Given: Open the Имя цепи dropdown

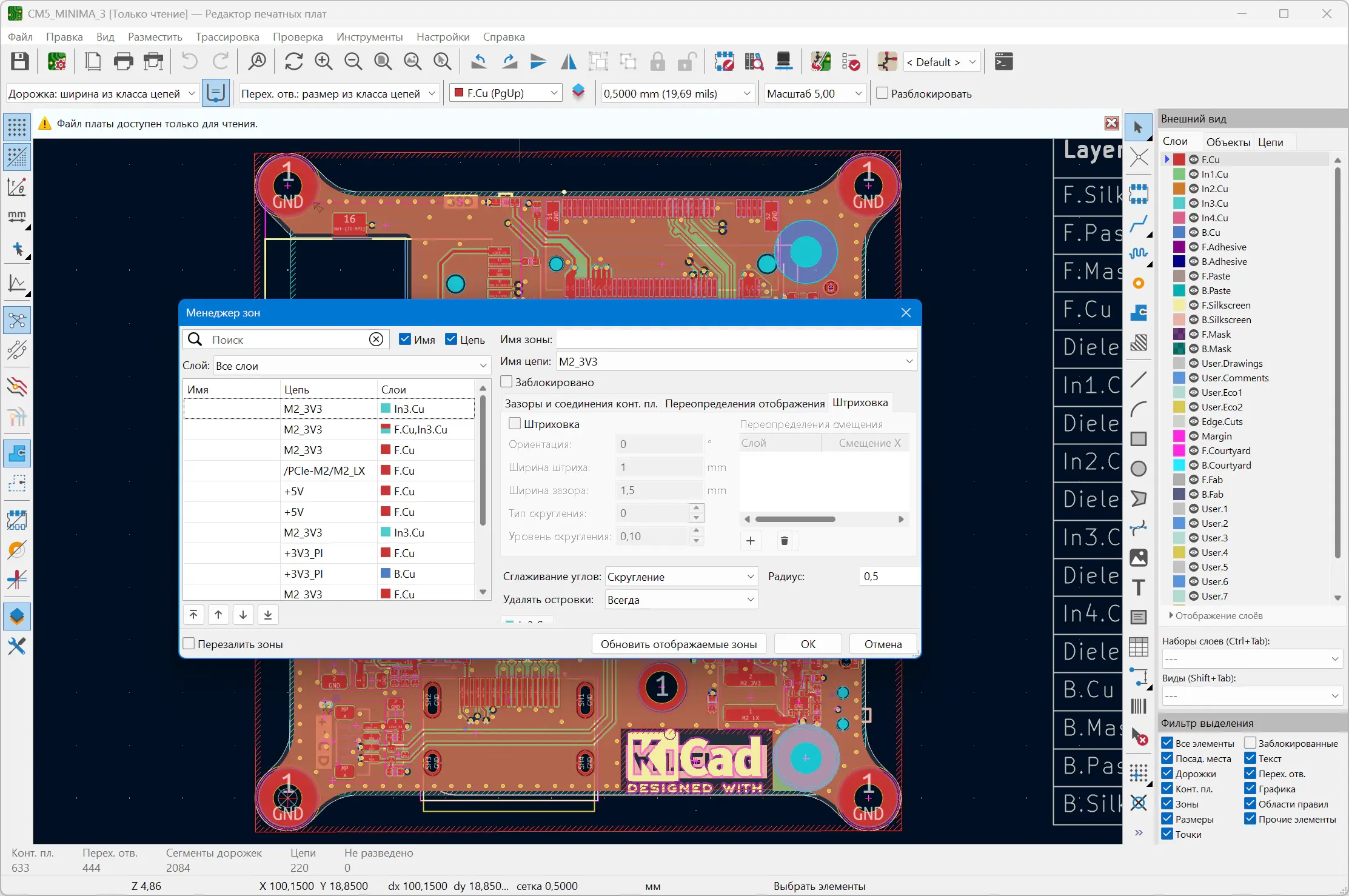Looking at the screenshot, I should 909,361.
